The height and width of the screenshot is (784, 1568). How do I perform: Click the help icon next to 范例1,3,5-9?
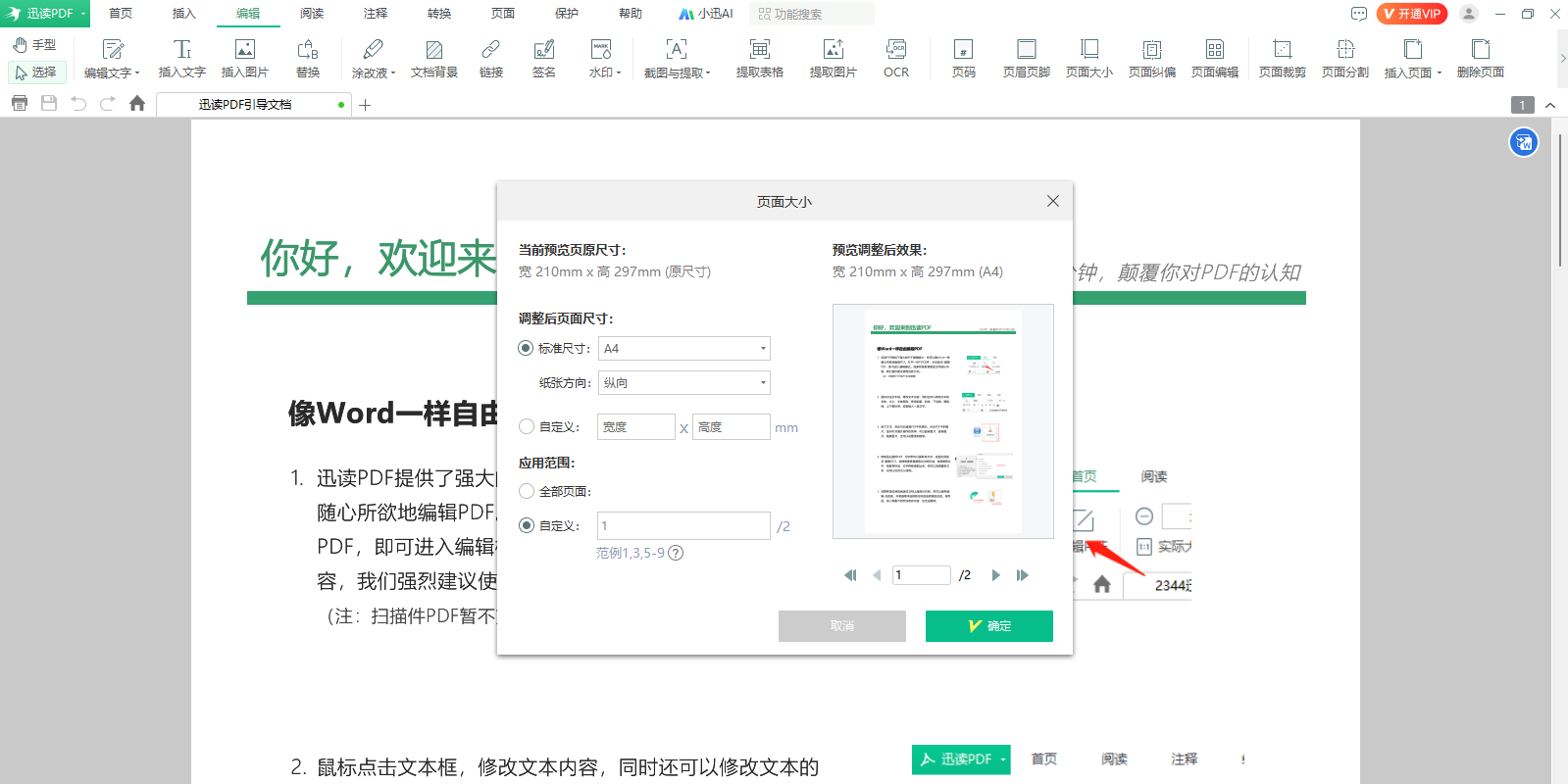(x=676, y=553)
